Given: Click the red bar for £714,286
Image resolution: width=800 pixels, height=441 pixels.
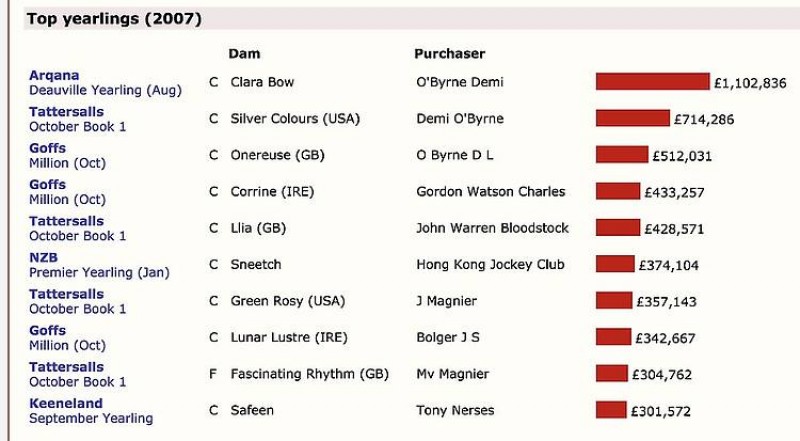Looking at the screenshot, I should (x=632, y=119).
